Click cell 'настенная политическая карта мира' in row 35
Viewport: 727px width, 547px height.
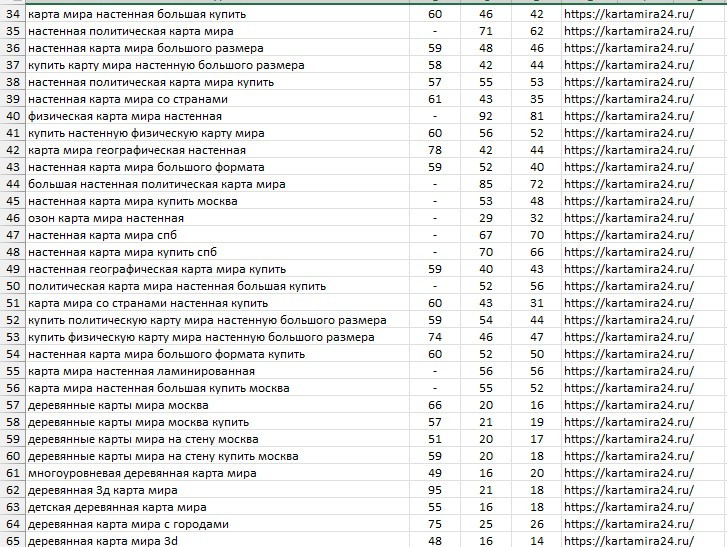click(217, 32)
